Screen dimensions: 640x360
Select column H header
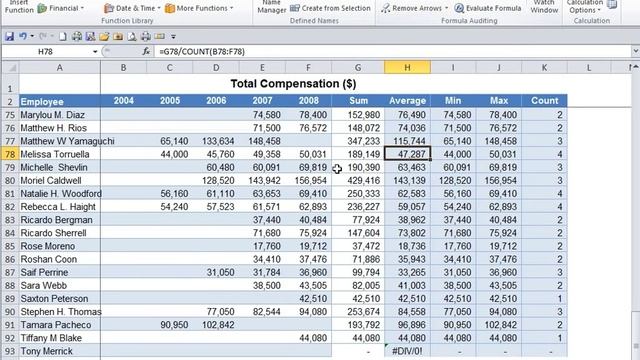click(x=407, y=67)
